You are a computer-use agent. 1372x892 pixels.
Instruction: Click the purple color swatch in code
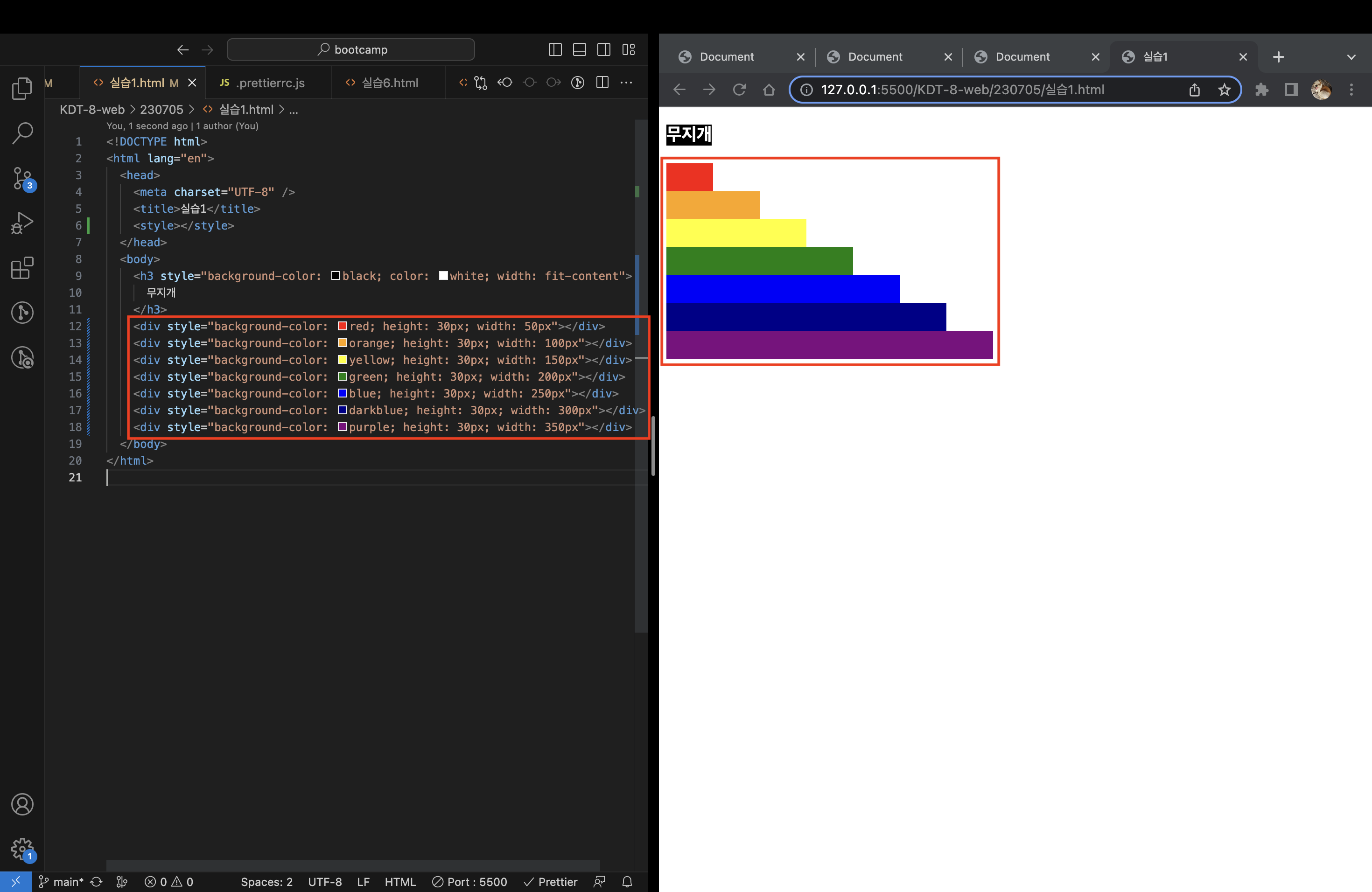[342, 427]
